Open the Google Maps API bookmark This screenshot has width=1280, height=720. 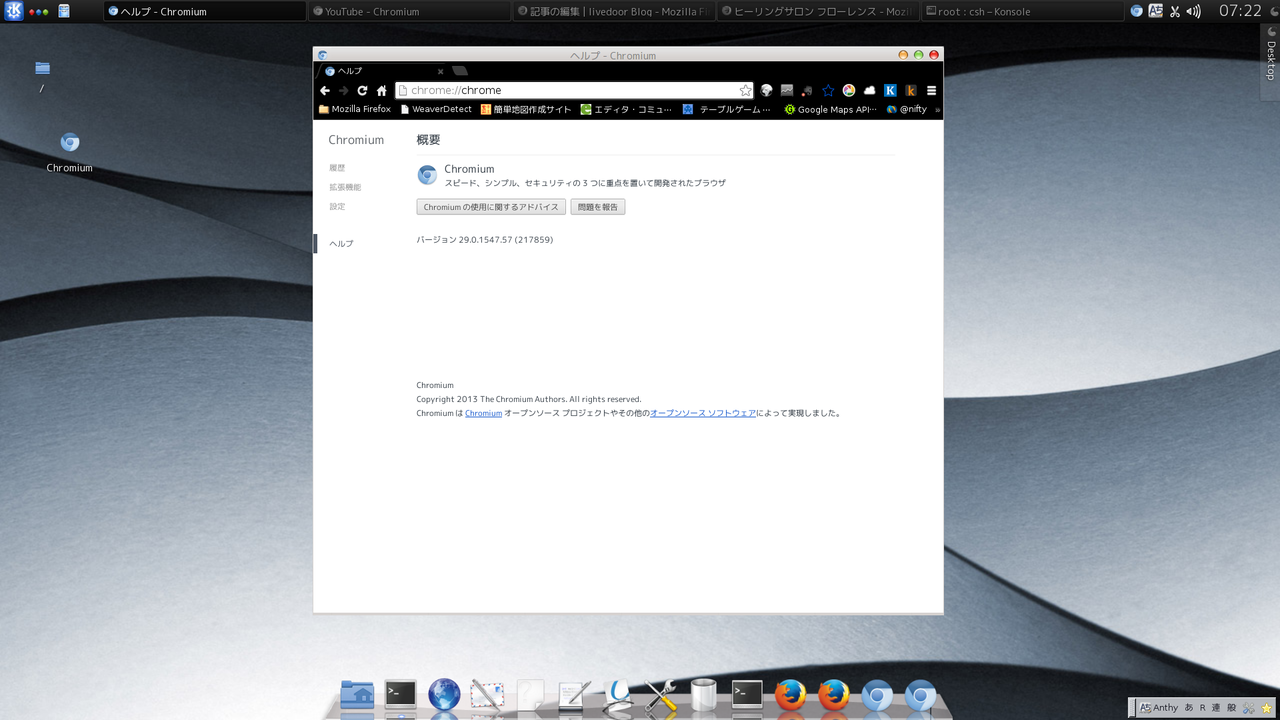830,109
